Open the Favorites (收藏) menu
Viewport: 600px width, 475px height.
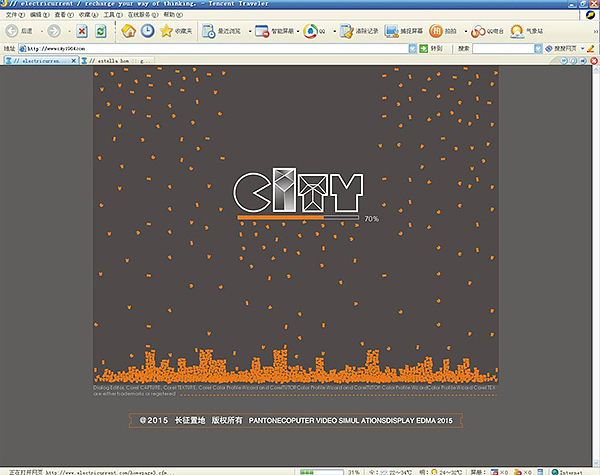click(88, 15)
